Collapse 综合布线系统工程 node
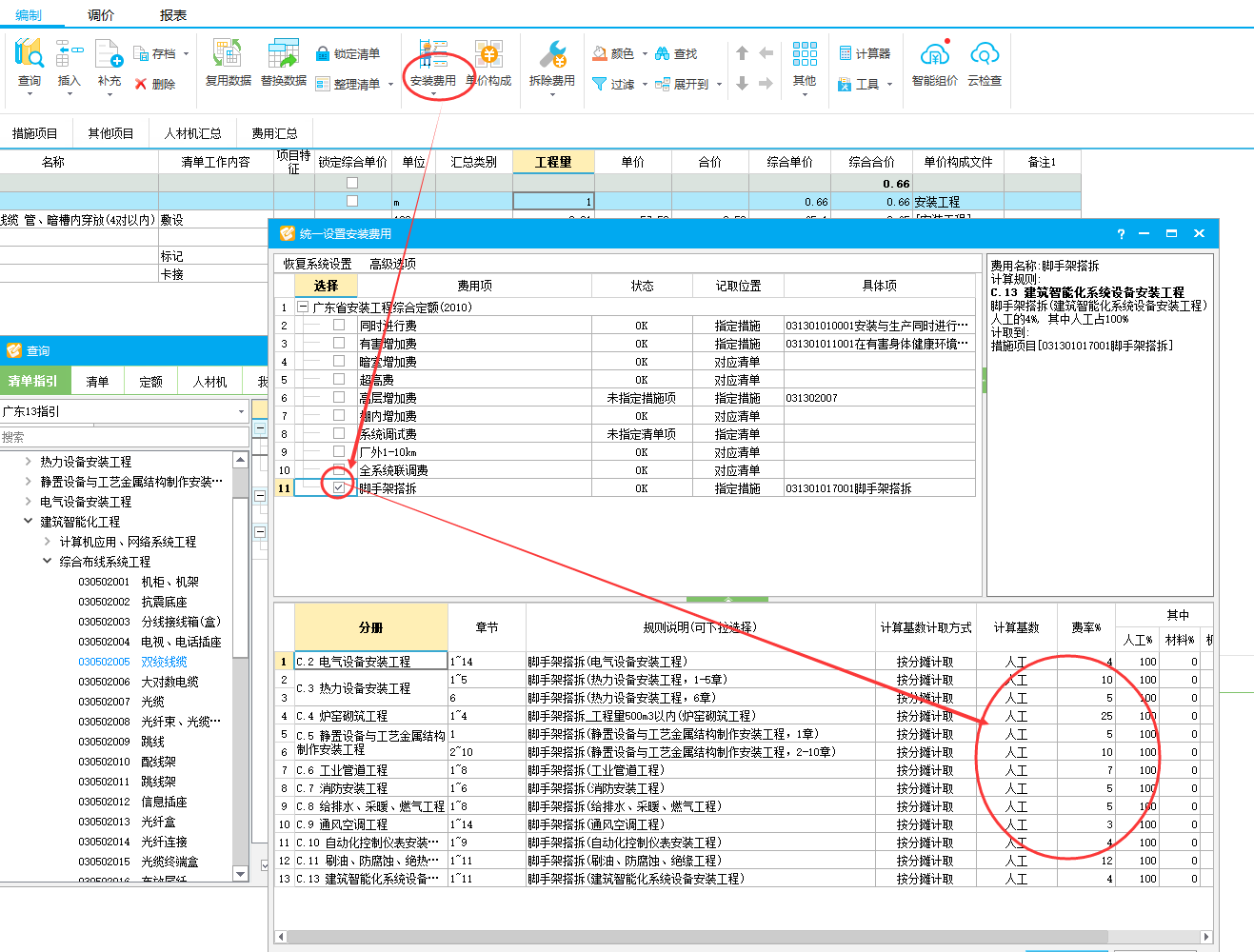Viewport: 1254px width, 952px height. click(48, 561)
